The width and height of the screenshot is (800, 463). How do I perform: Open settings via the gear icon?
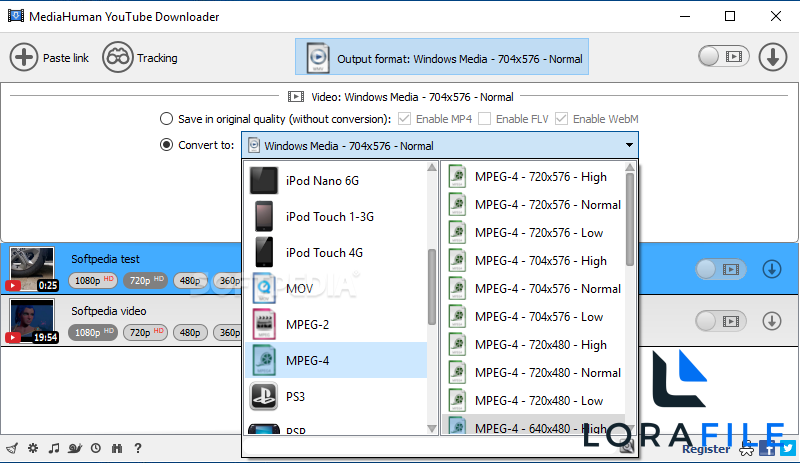33,448
